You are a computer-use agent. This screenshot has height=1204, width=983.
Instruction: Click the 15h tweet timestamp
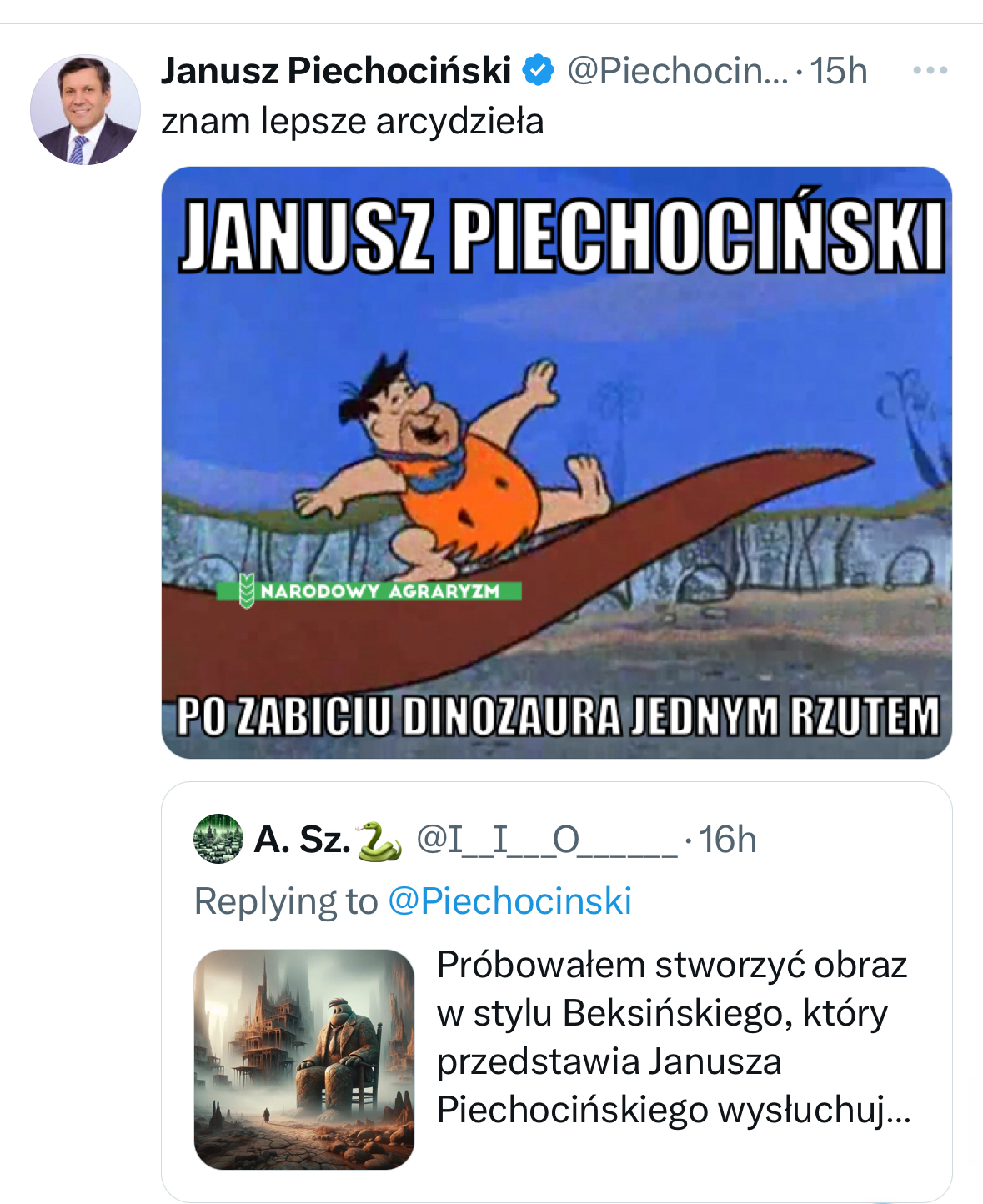click(x=839, y=71)
